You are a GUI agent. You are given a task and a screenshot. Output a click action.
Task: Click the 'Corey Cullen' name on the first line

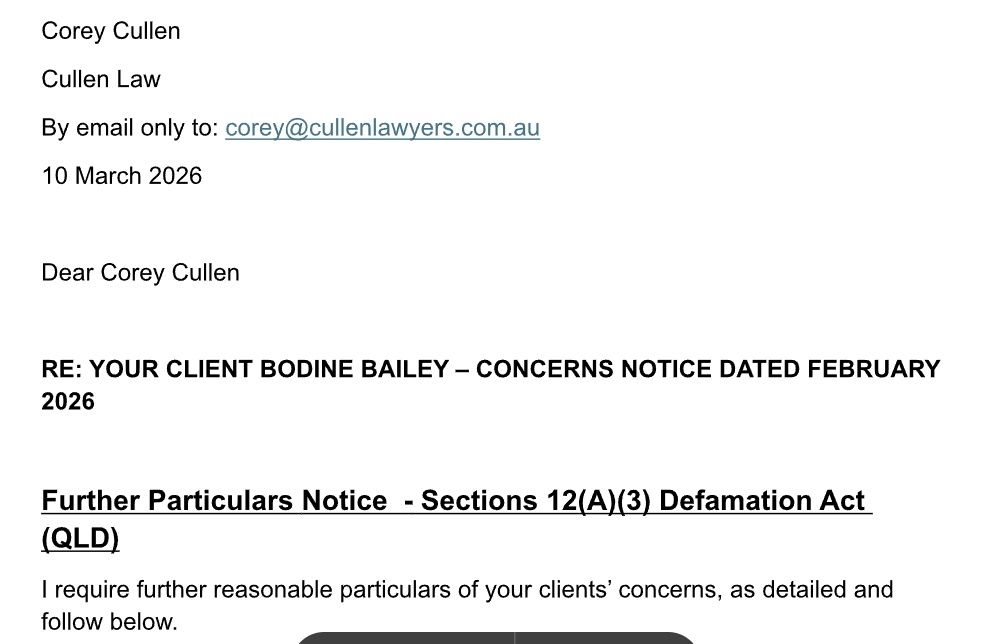click(x=111, y=31)
